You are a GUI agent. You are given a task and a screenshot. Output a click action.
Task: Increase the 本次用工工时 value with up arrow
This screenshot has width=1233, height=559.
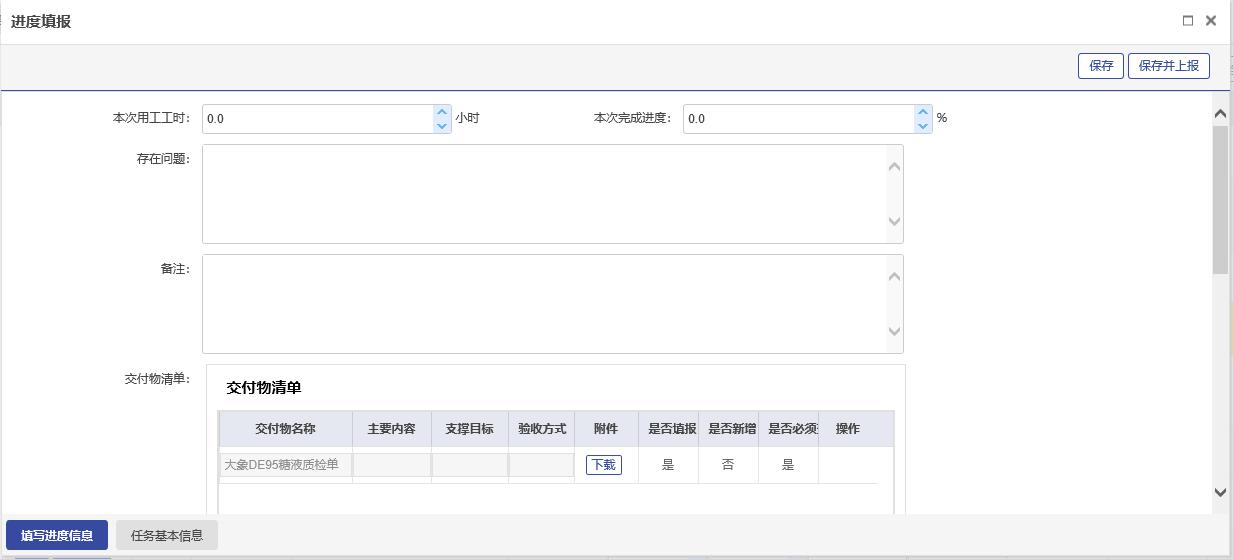[x=442, y=112]
